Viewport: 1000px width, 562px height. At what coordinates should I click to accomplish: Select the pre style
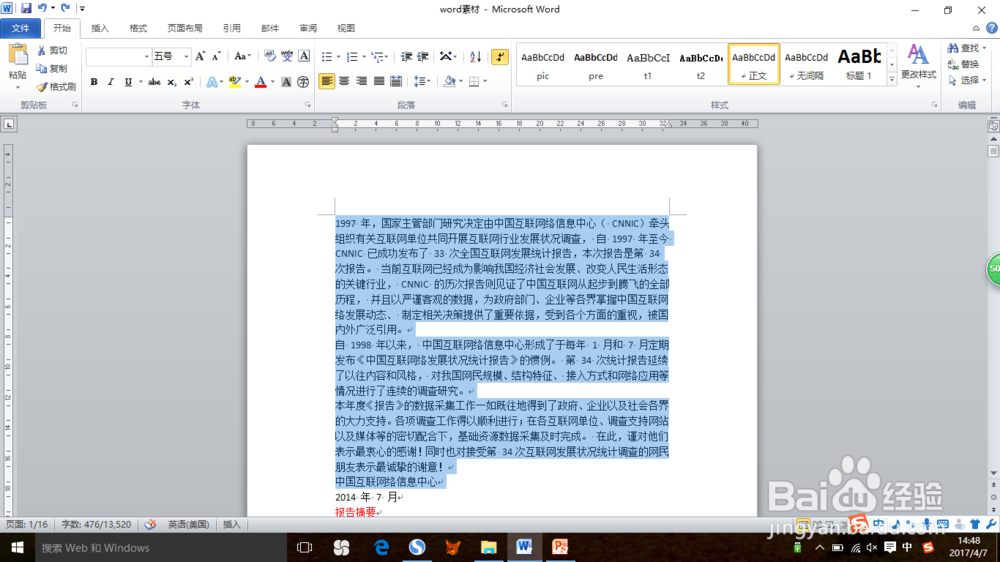pos(596,64)
